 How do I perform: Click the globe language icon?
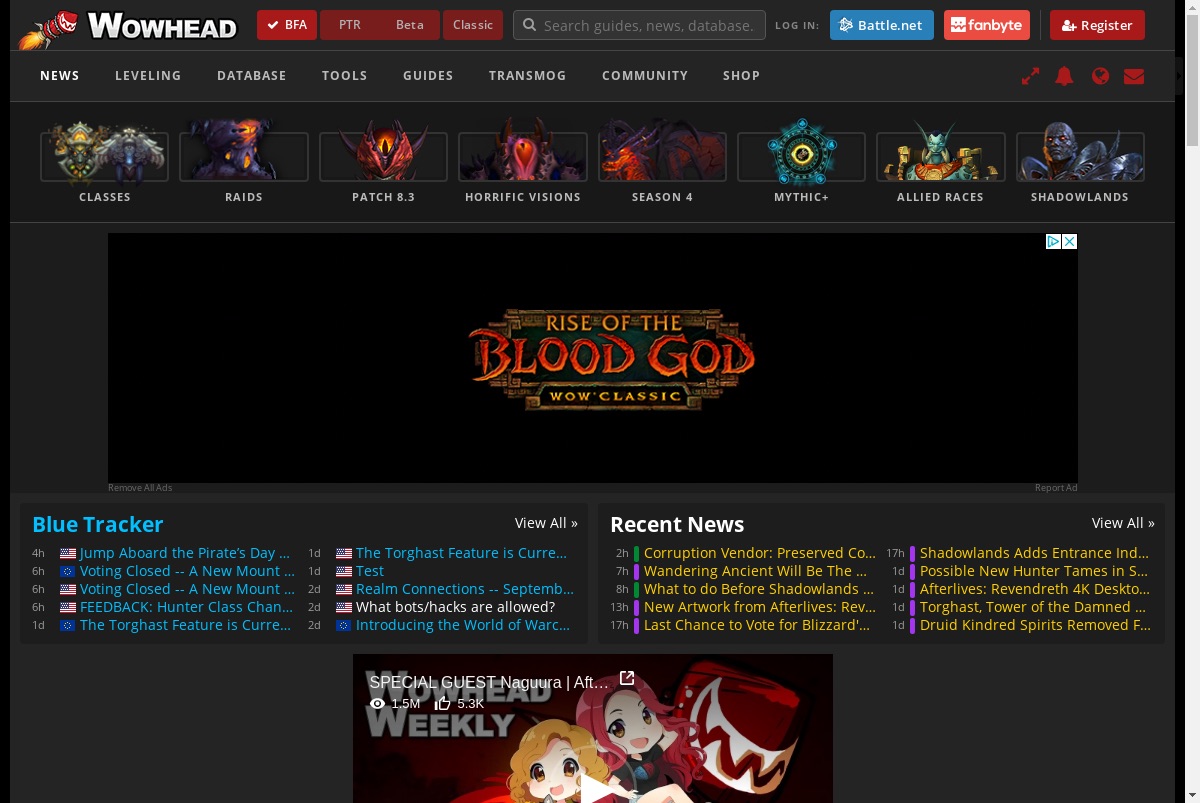click(1100, 76)
